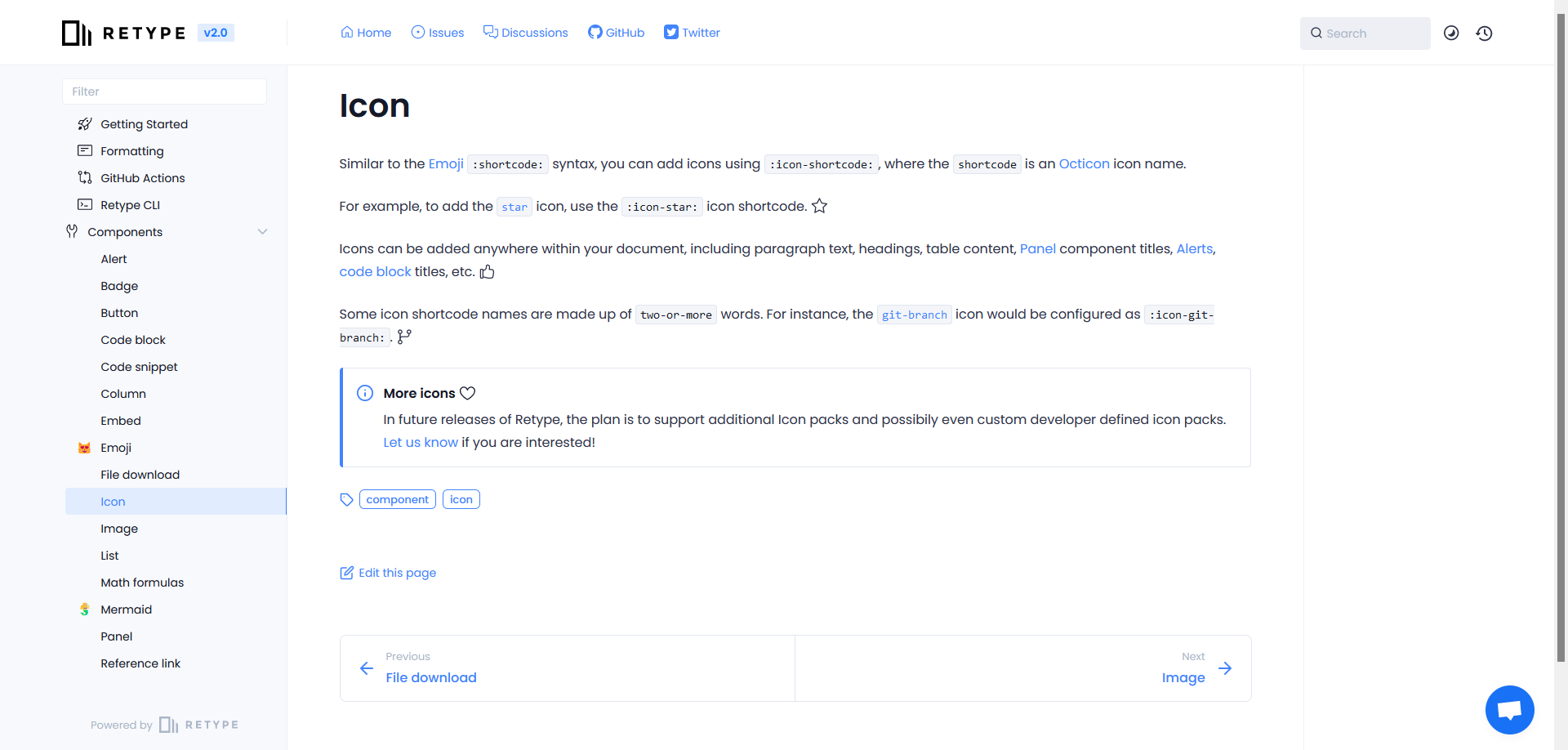Click the tag icon beside component labels

click(x=346, y=499)
